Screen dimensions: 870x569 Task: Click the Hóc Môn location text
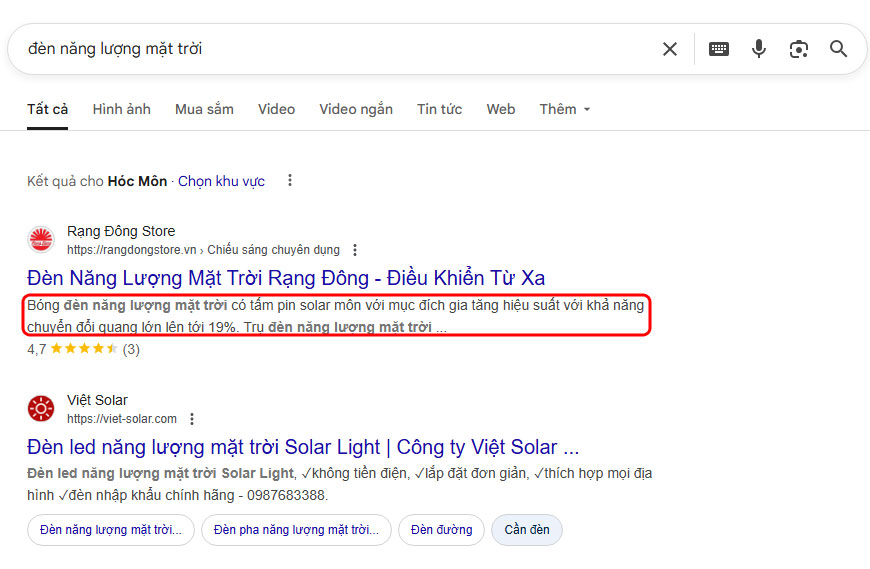137,181
